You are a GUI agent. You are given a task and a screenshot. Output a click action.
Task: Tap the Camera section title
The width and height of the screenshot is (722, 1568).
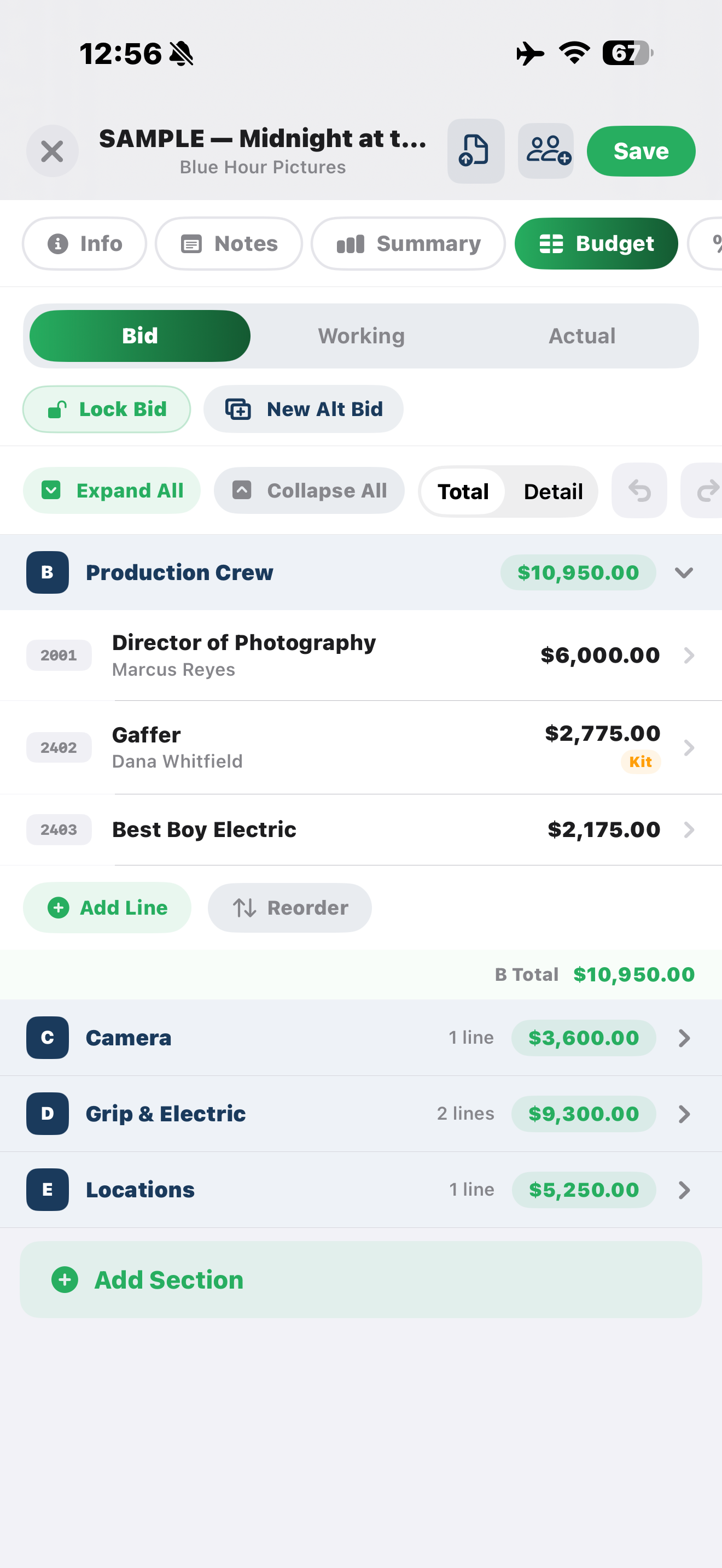pyautogui.click(x=129, y=1038)
